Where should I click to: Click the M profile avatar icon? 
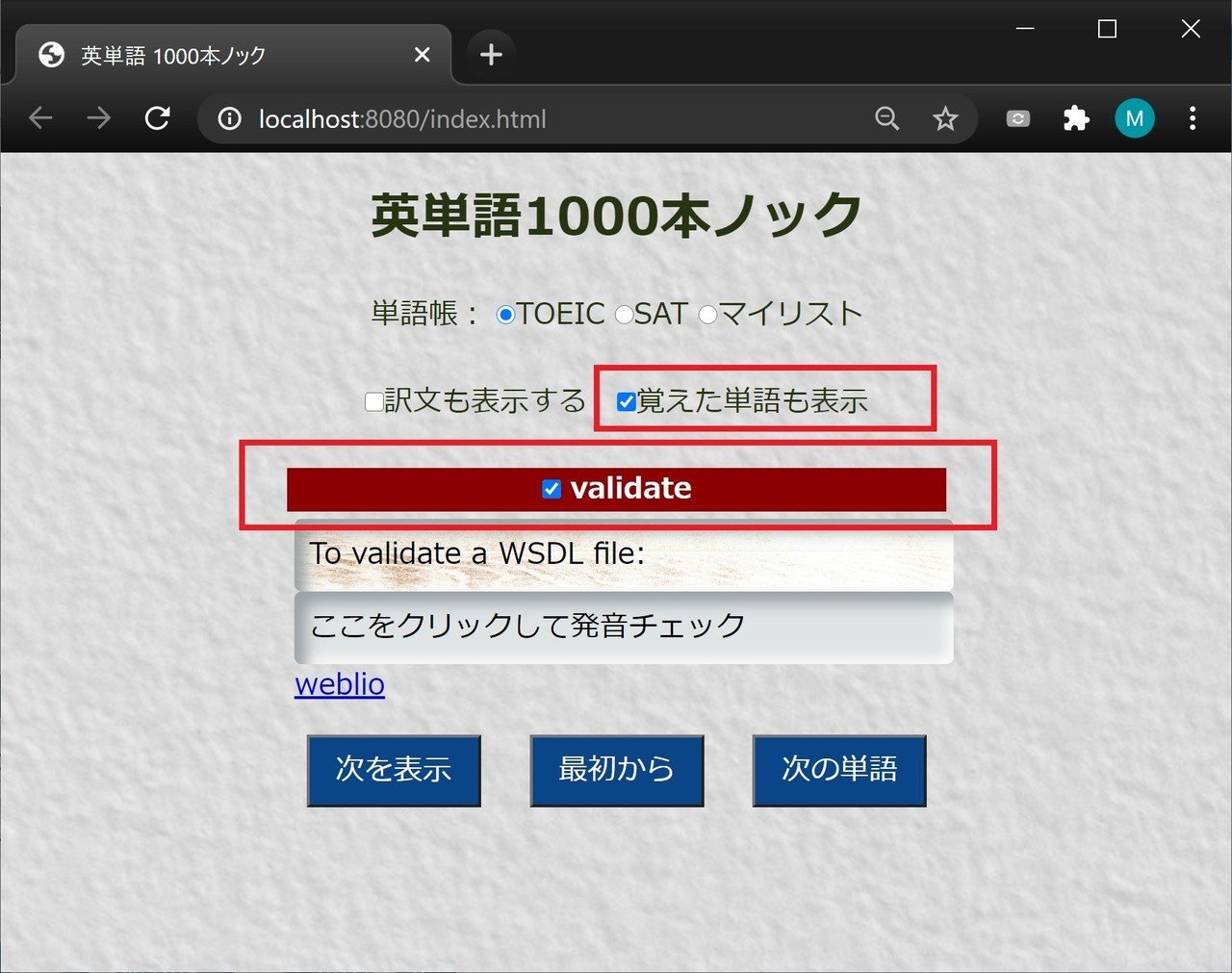tap(1134, 117)
